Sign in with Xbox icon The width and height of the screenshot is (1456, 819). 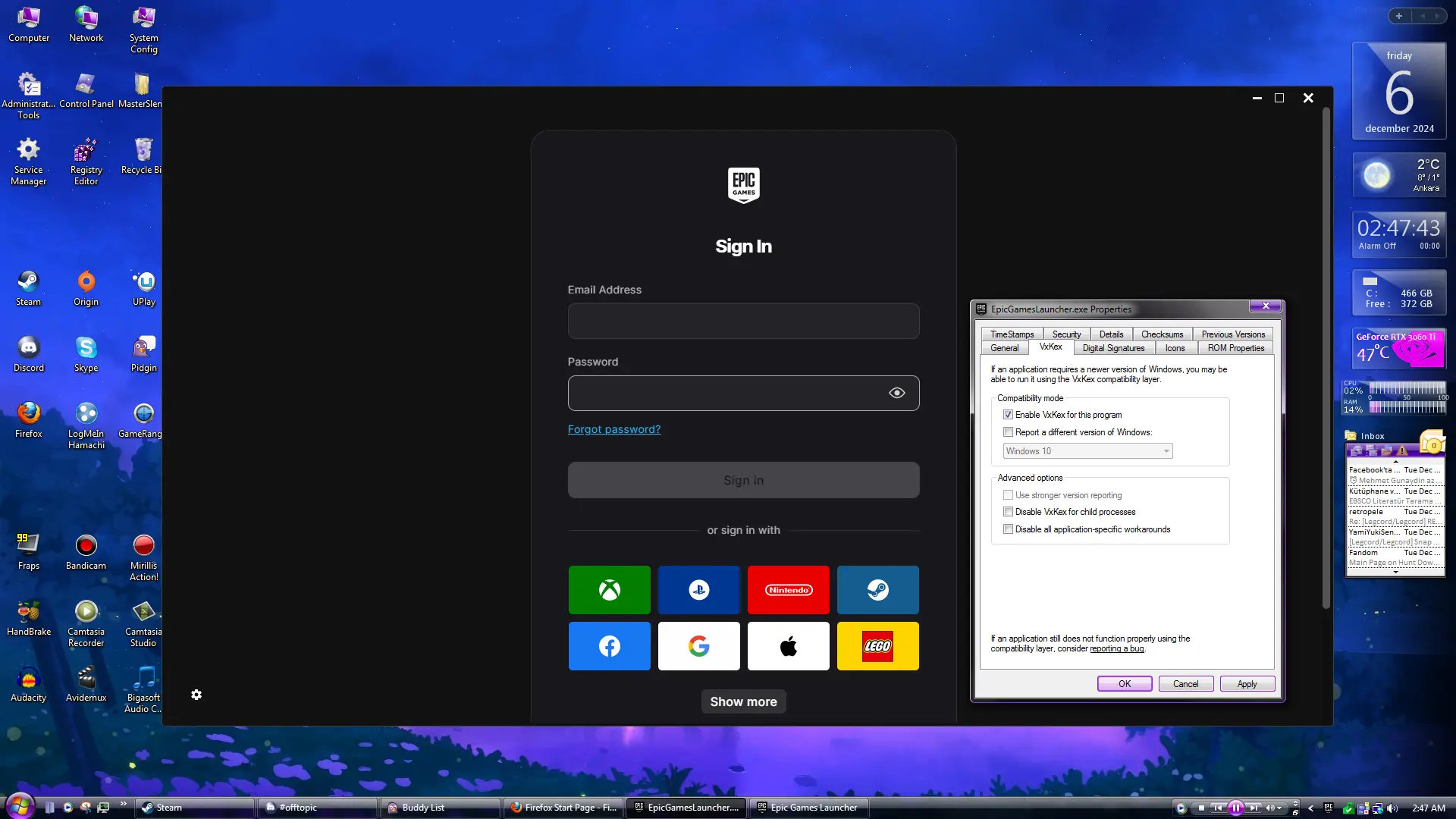609,590
